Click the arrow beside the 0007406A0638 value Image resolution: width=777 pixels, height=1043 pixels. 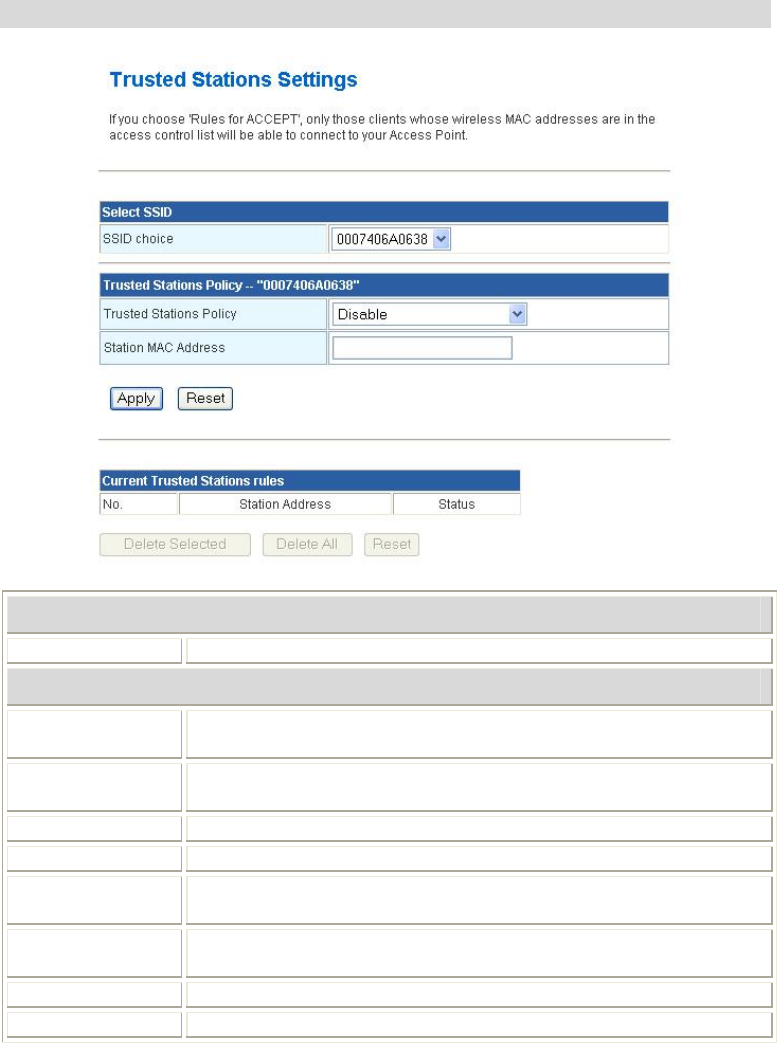(442, 239)
